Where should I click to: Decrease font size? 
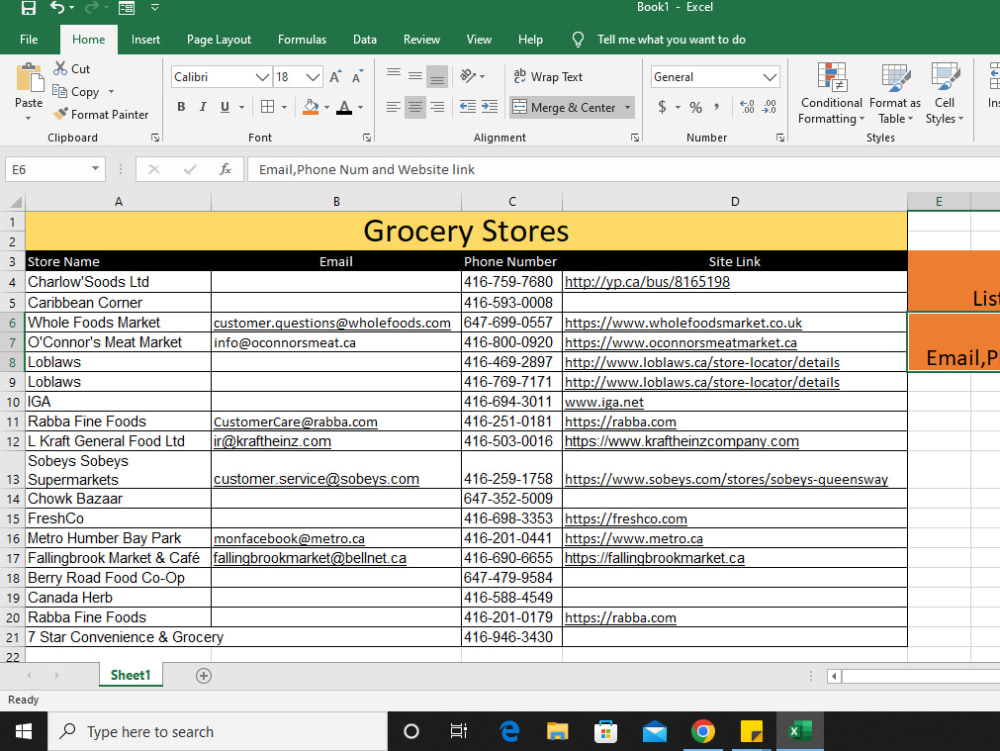tap(357, 77)
